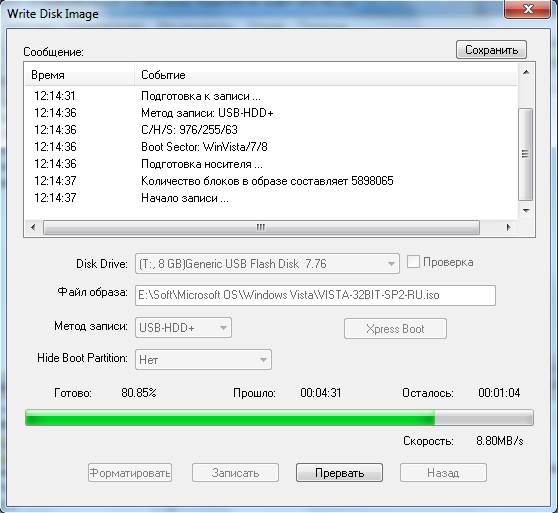Open the Метод записи USB-HDD+ dropdown

click(183, 328)
